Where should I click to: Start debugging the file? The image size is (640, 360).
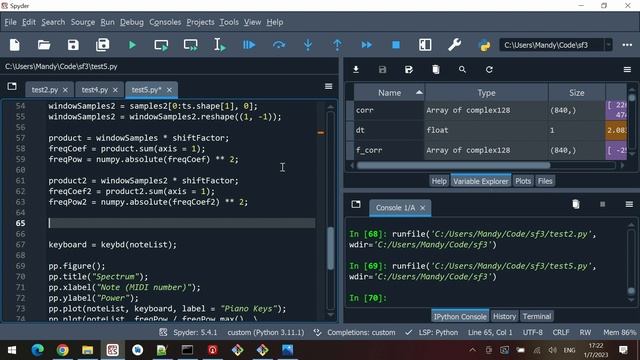(x=249, y=45)
